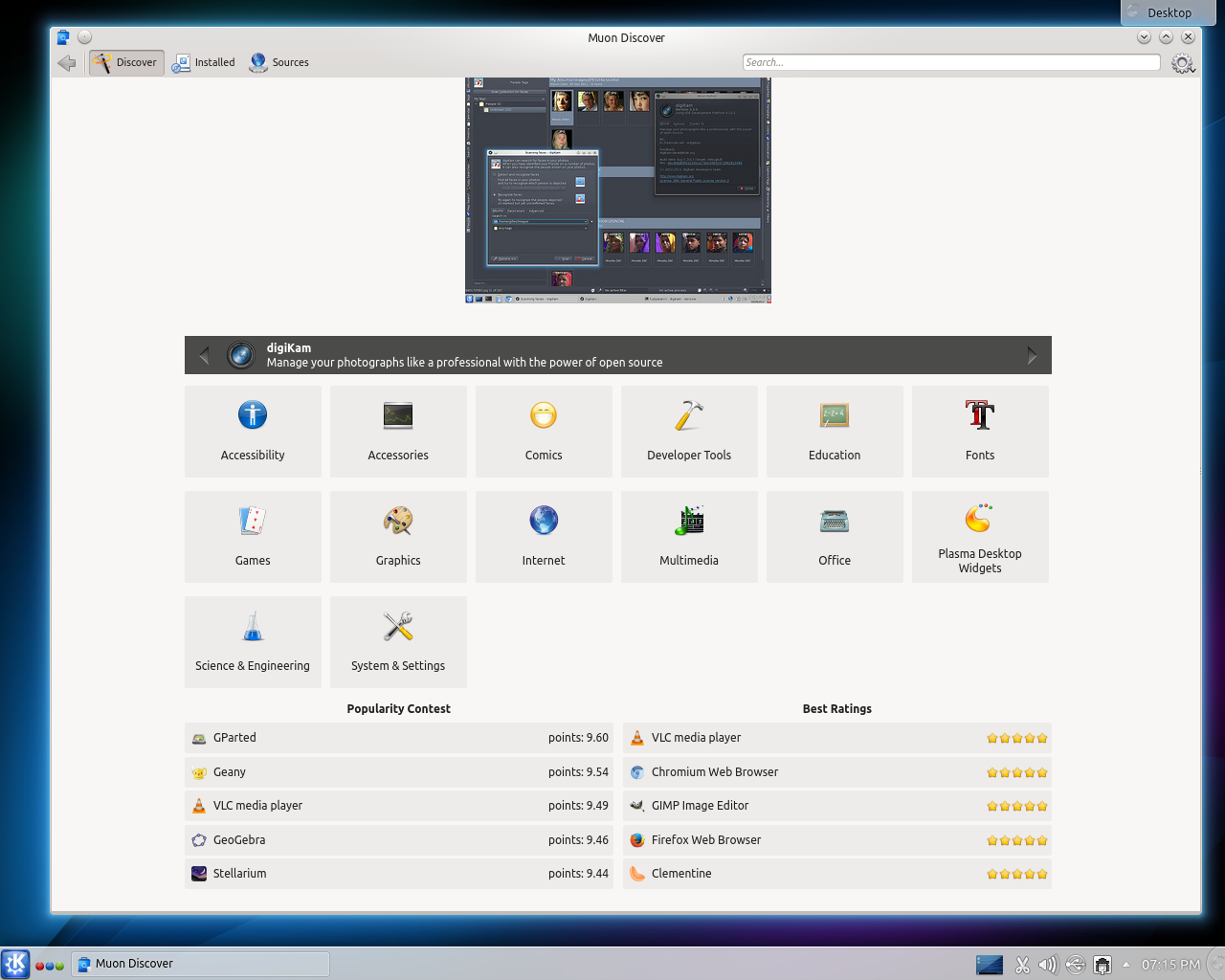Open the settings gear menu
The image size is (1225, 980).
tap(1183, 63)
